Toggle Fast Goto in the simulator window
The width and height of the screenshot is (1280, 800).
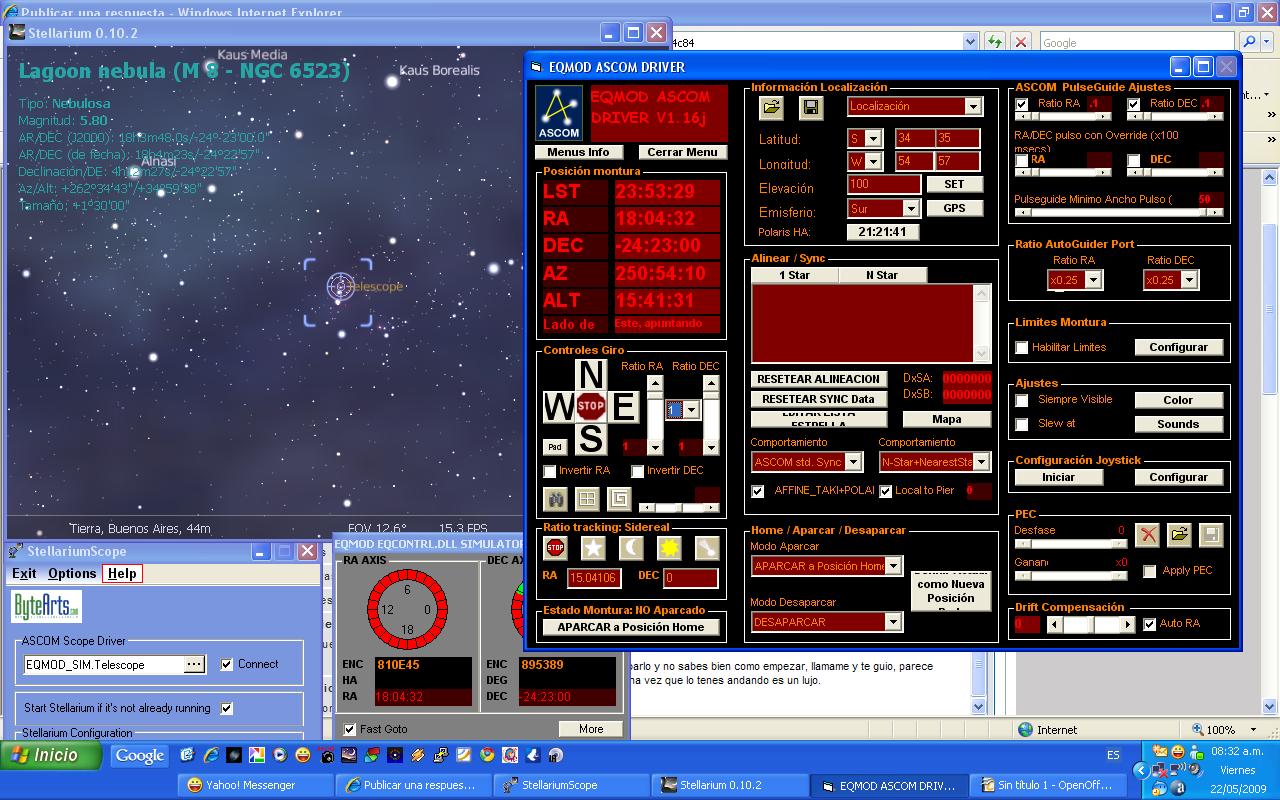(349, 729)
